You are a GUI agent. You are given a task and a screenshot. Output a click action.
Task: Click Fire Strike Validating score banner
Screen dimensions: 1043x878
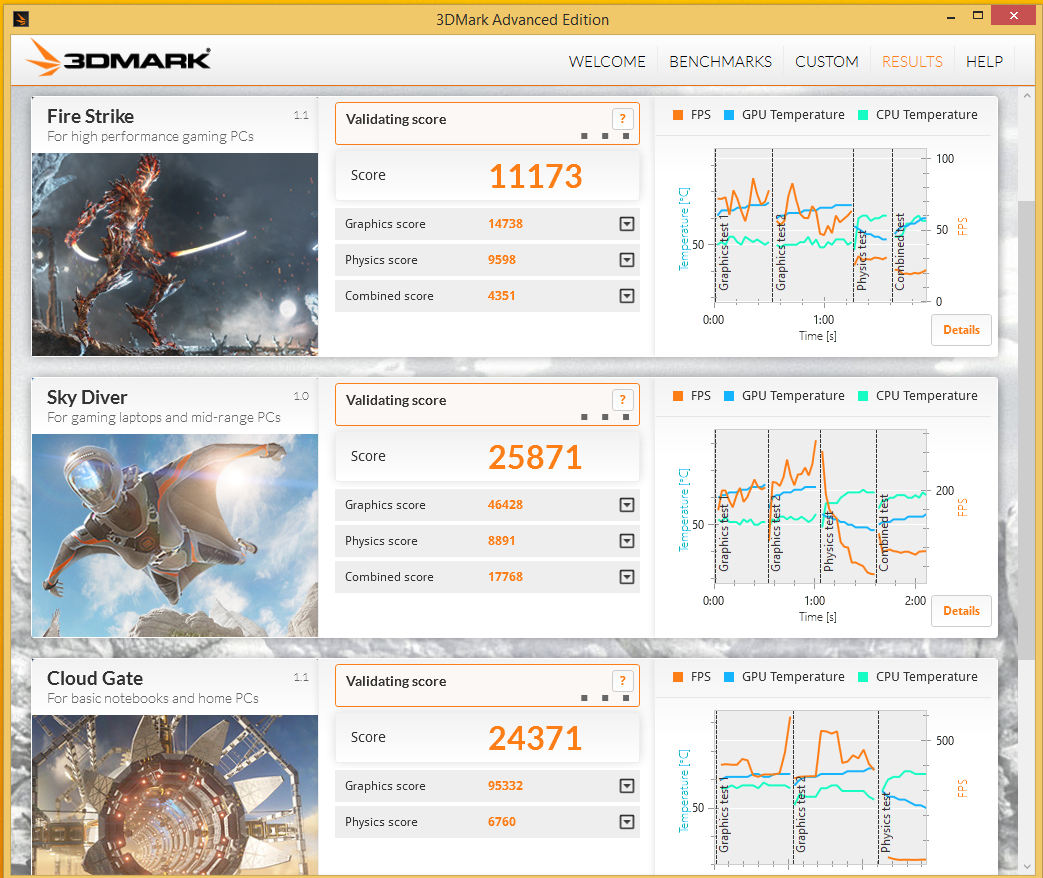(487, 123)
